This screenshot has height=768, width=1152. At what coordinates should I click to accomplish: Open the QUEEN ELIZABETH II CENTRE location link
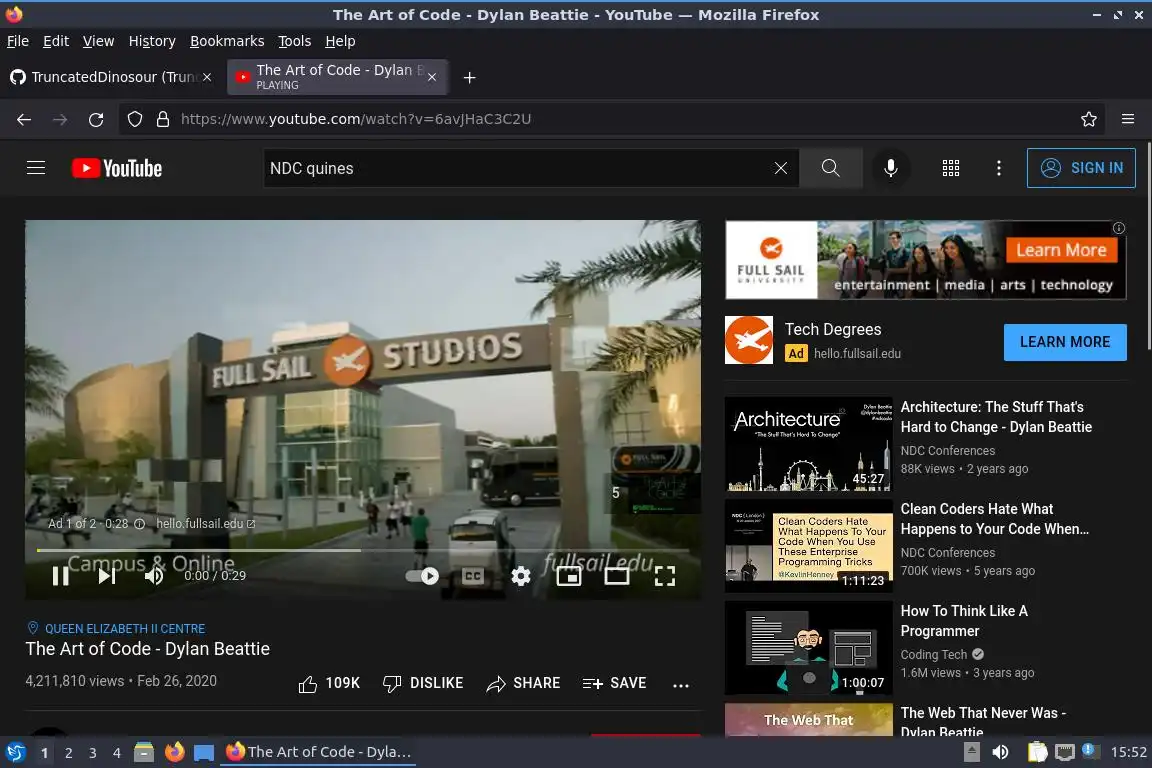click(x=124, y=628)
